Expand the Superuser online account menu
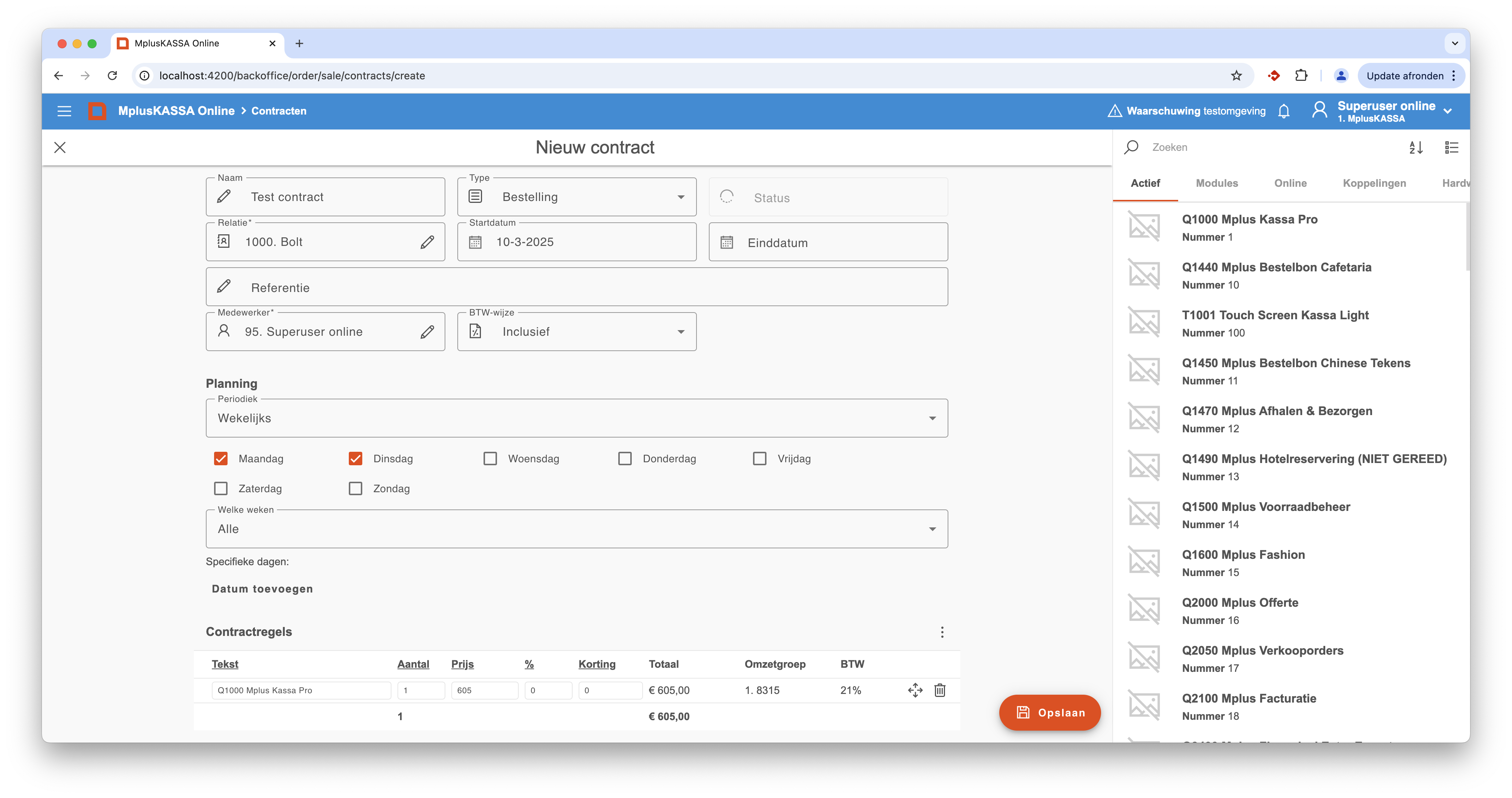The width and height of the screenshot is (1512, 798). (x=1447, y=111)
